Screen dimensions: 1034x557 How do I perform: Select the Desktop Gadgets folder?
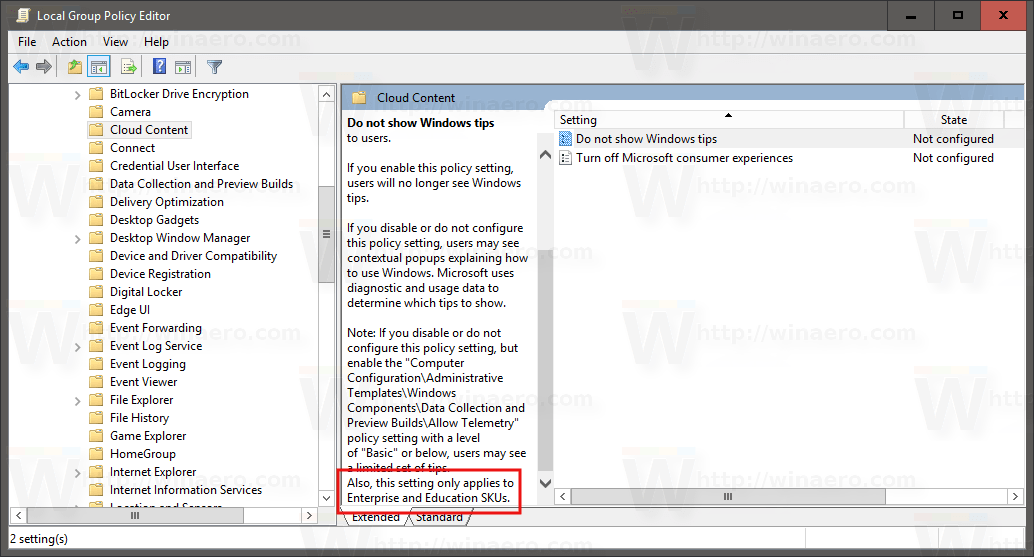[154, 220]
